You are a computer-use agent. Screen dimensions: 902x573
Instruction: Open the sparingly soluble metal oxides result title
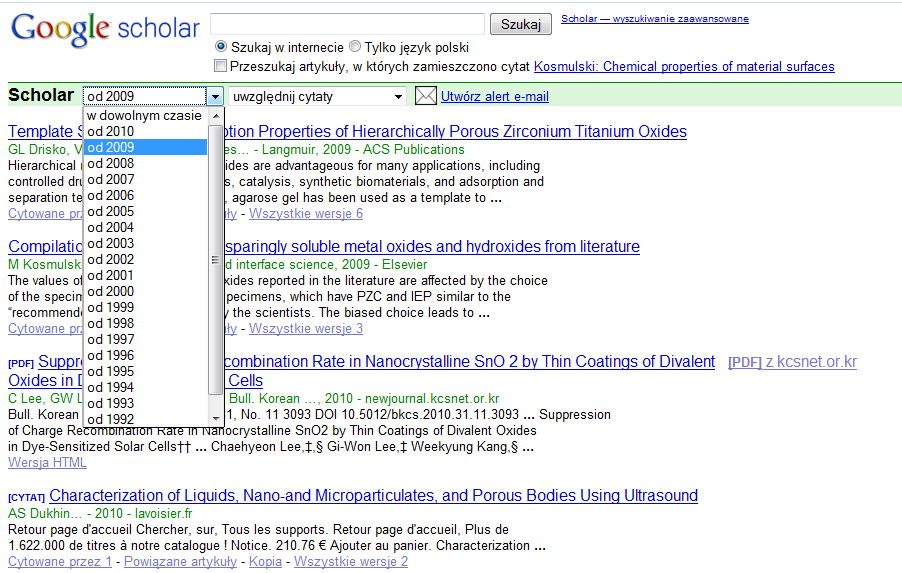click(x=432, y=247)
